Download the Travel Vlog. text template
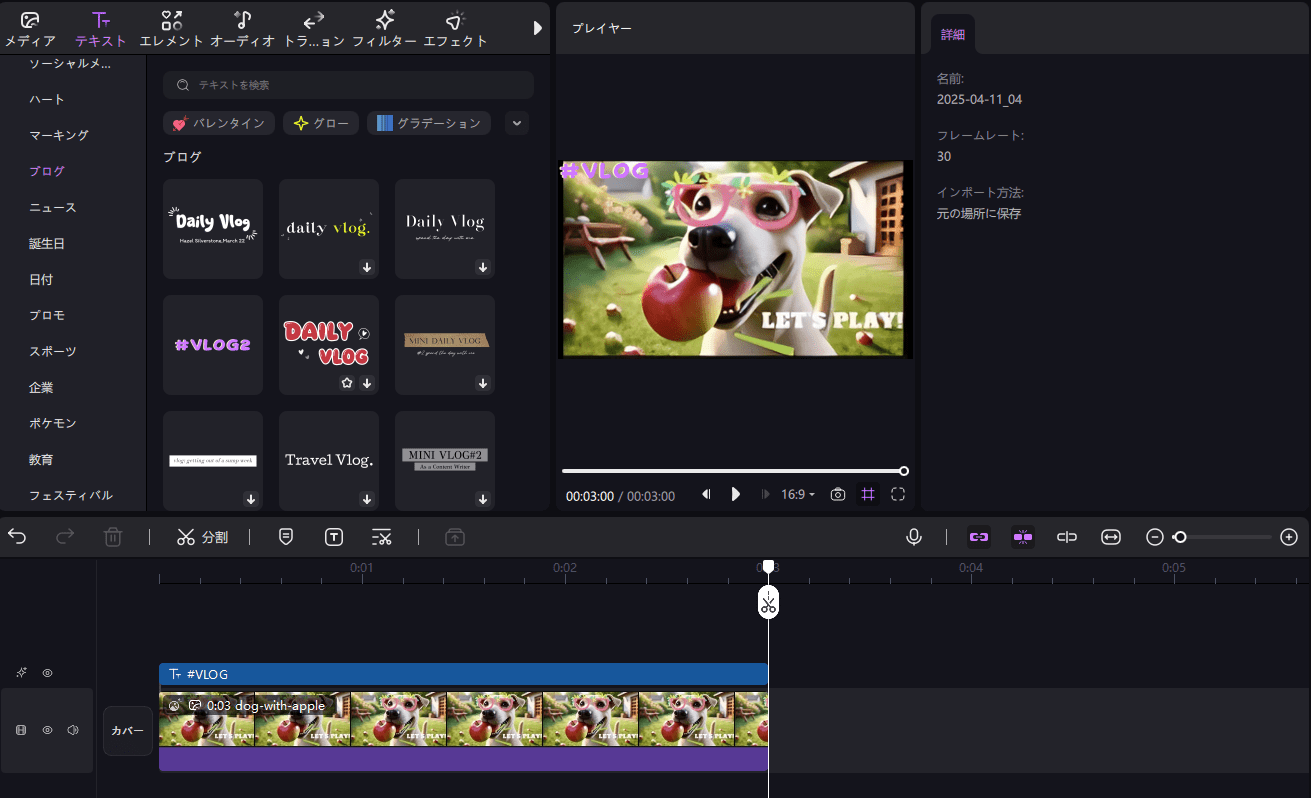Screen dimensions: 1311x798 367,499
